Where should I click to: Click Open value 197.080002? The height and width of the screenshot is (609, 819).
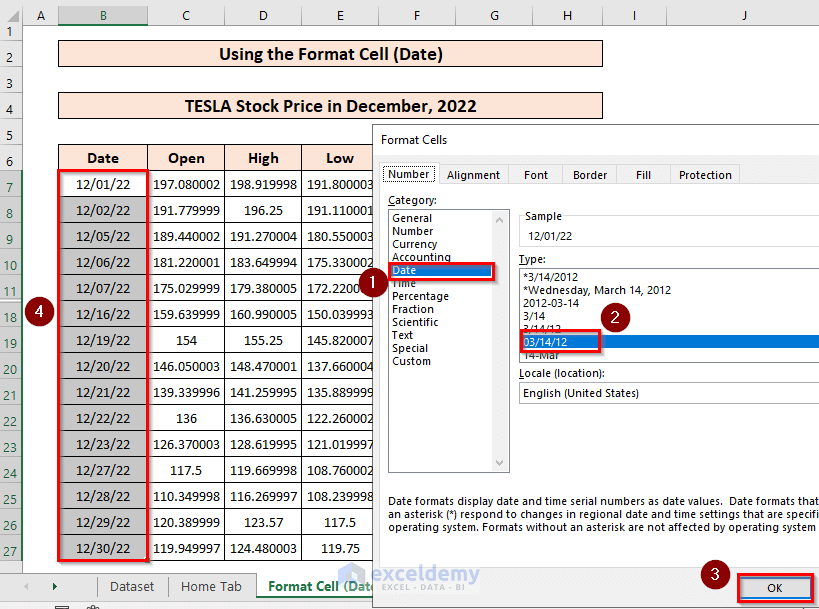[x=186, y=184]
